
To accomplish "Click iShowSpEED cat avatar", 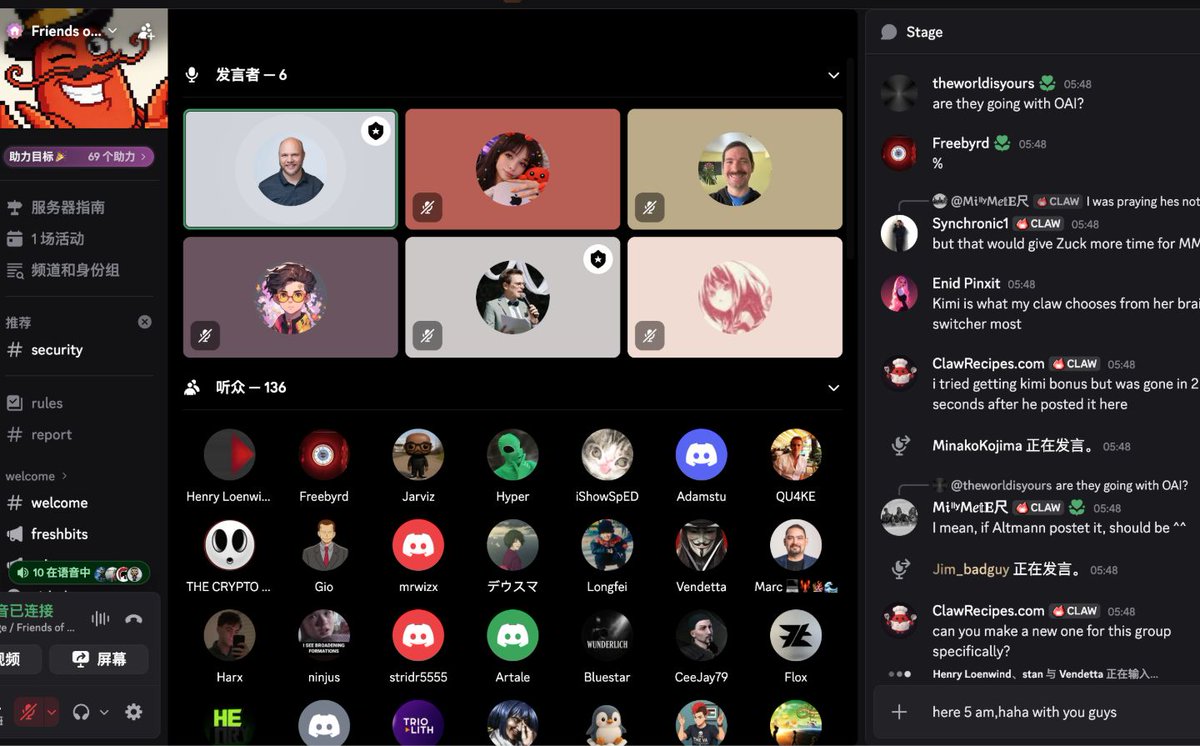I will point(607,456).
